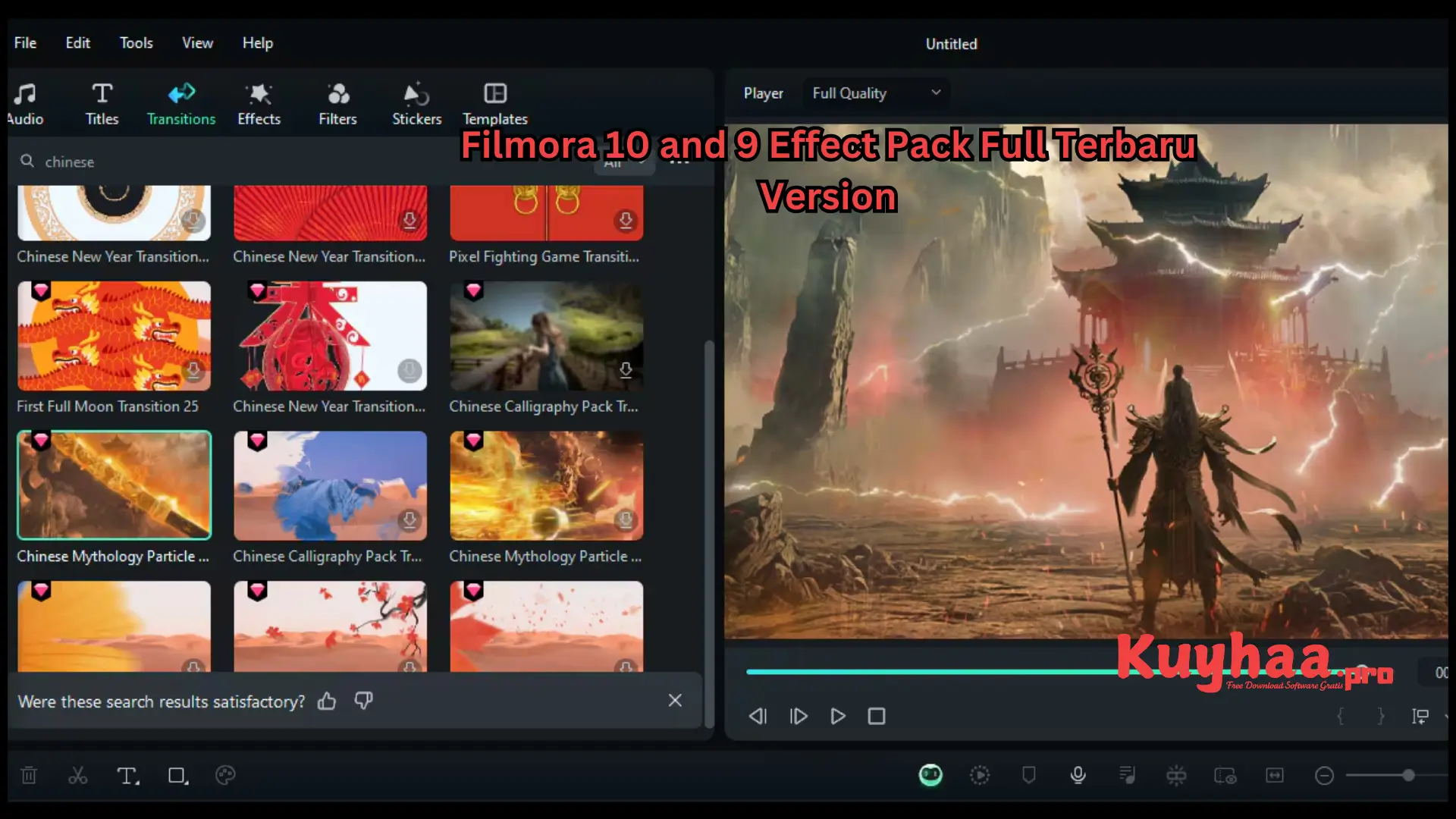Image resolution: width=1456 pixels, height=819 pixels.
Task: Click the Stickers tab icon
Action: pos(416,94)
